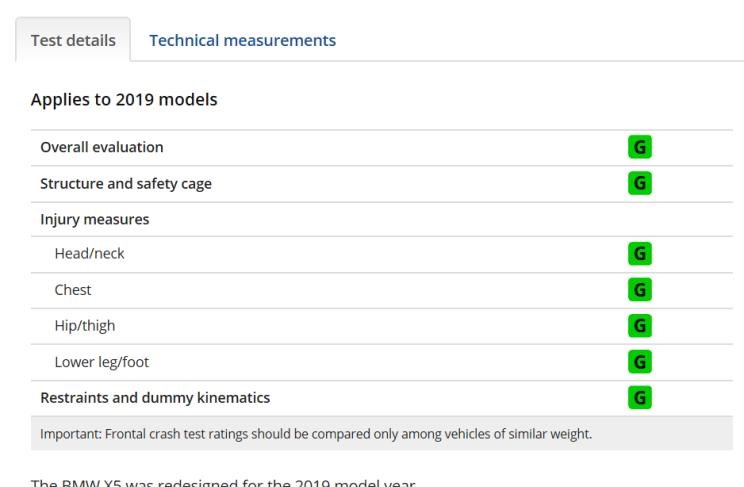Screen dimensions: 744x487
Task: Click the Structure and safety cage G badge
Action: [x=639, y=183]
